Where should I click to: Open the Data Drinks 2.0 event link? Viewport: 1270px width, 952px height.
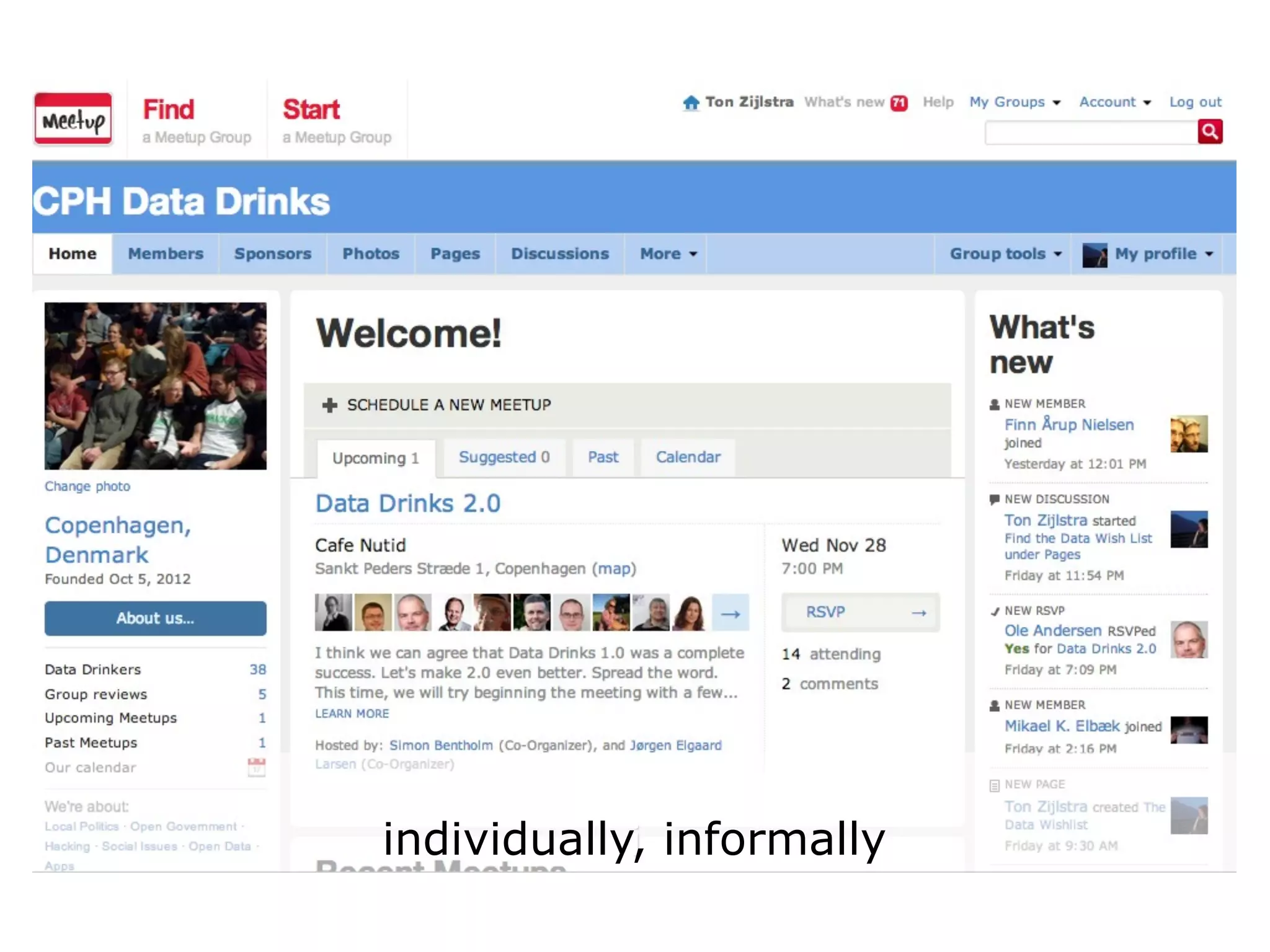click(407, 503)
